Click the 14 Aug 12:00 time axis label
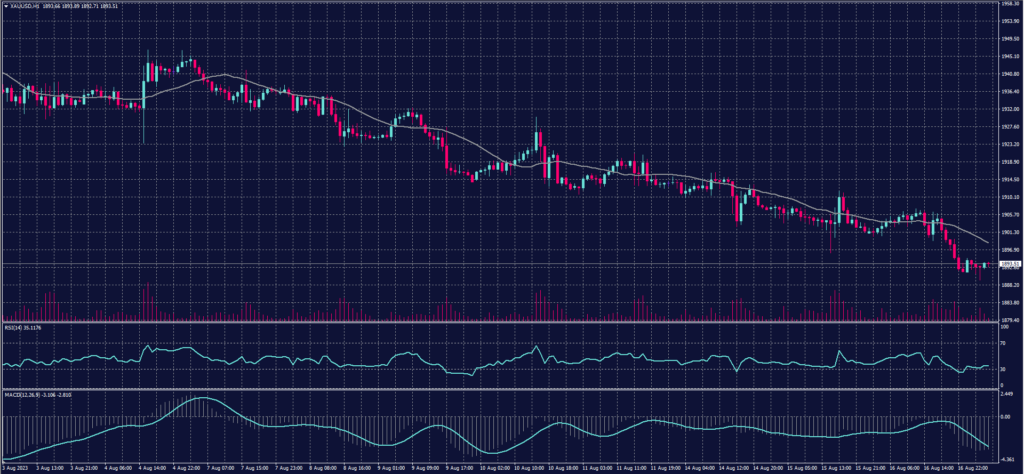 coord(734,467)
